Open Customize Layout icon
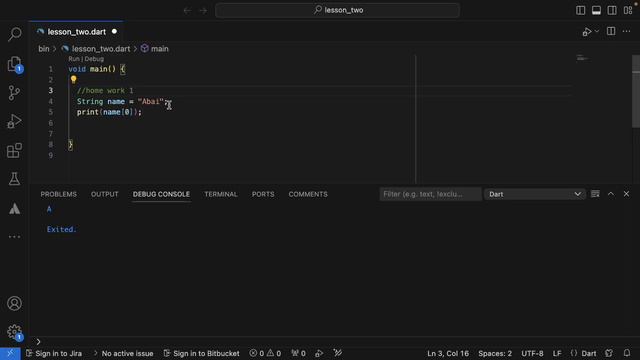 pyautogui.click(x=628, y=10)
